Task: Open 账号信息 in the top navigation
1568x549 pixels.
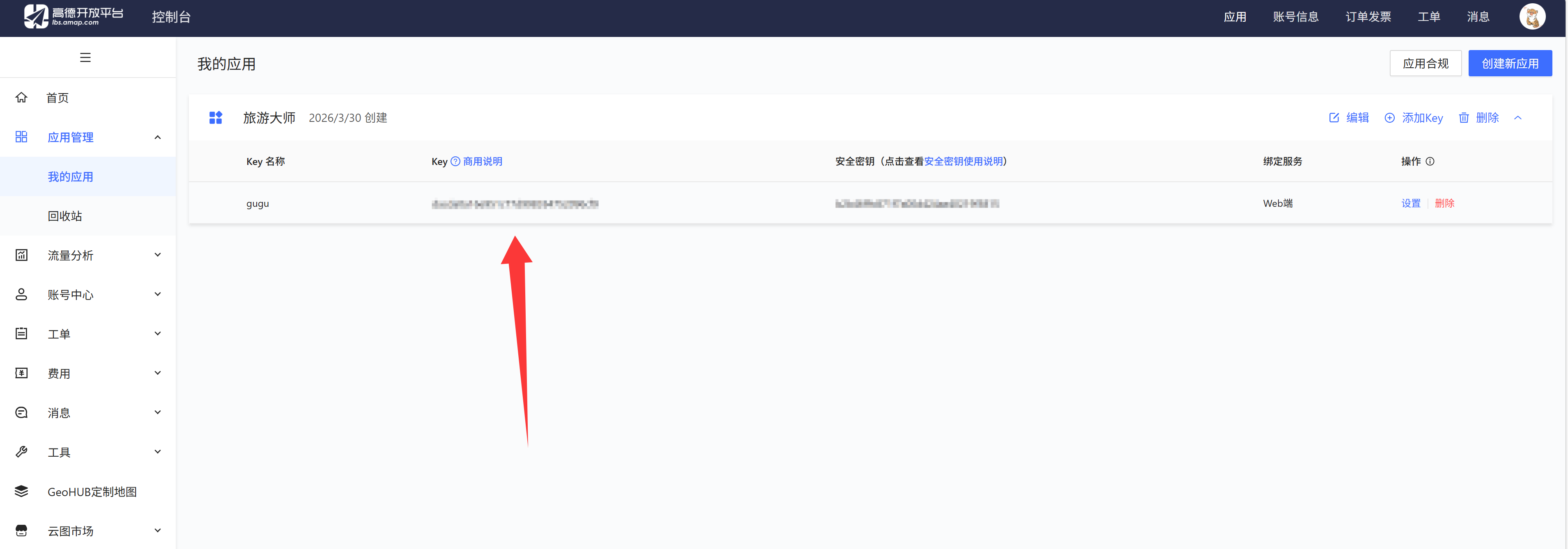Action: point(1295,16)
